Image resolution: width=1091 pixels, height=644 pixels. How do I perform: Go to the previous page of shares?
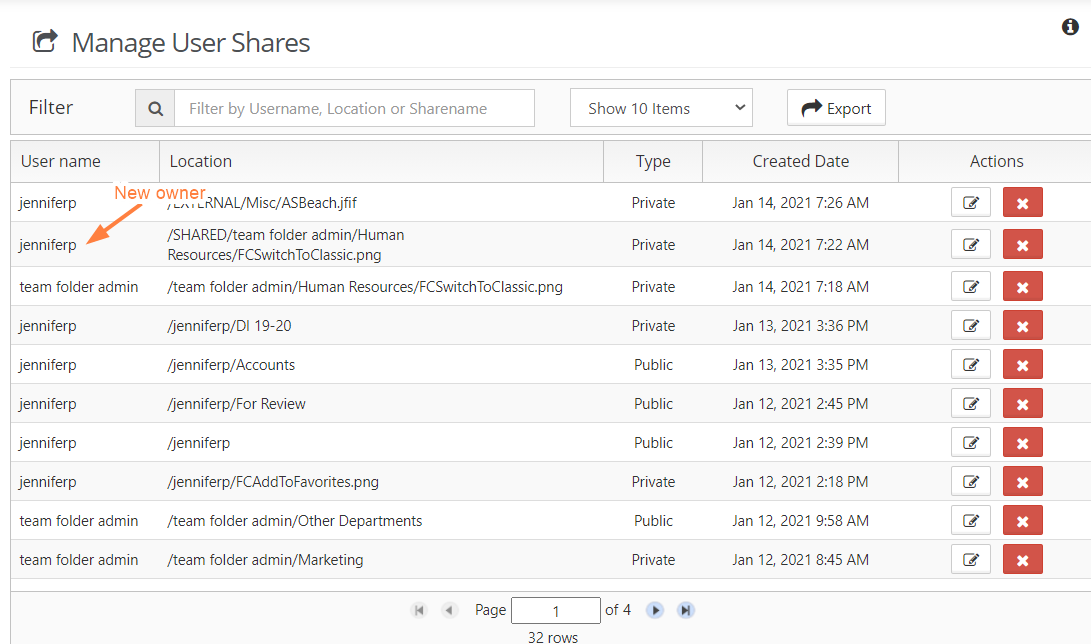pos(449,610)
